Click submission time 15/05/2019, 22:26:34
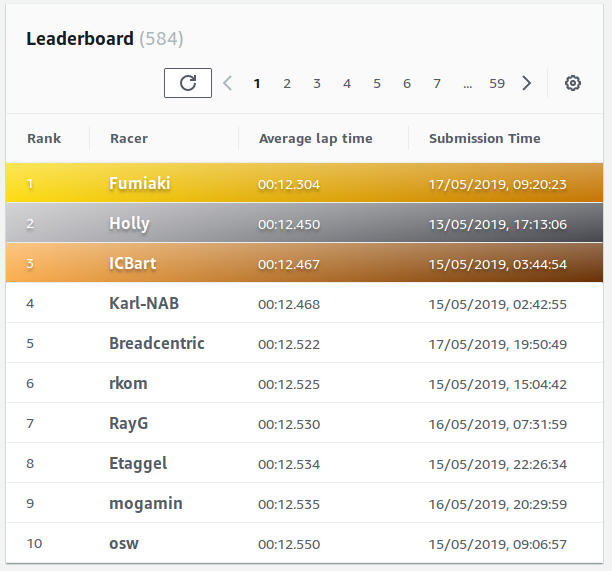This screenshot has width=612, height=571. tap(498, 464)
